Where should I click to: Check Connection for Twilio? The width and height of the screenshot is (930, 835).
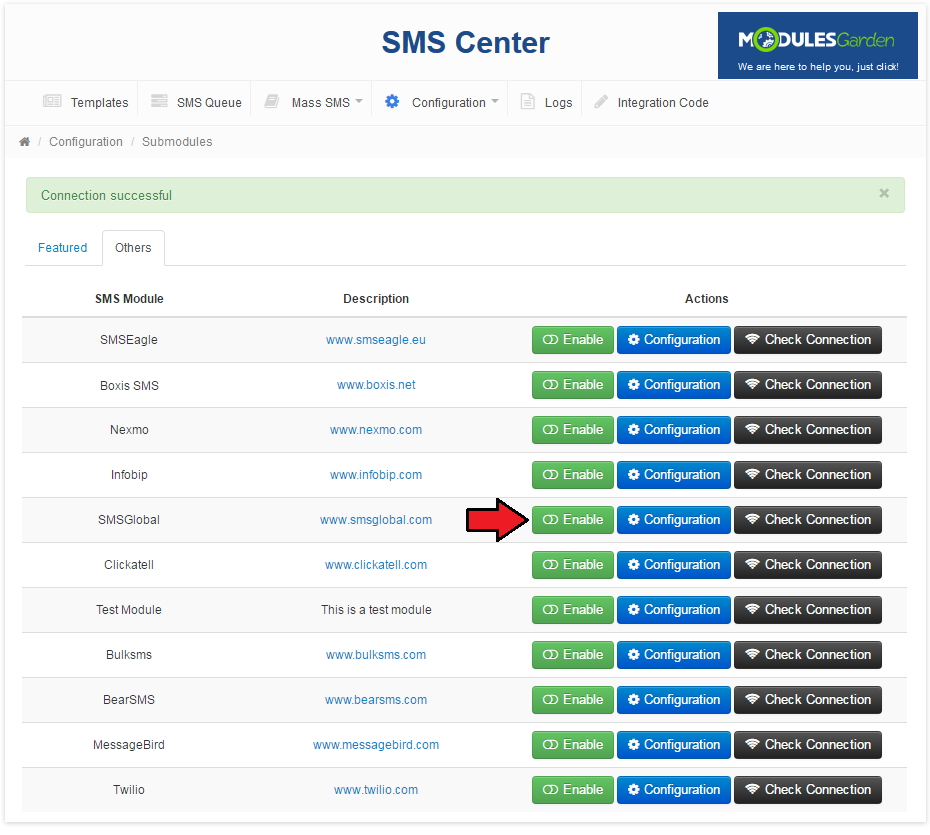tap(808, 791)
